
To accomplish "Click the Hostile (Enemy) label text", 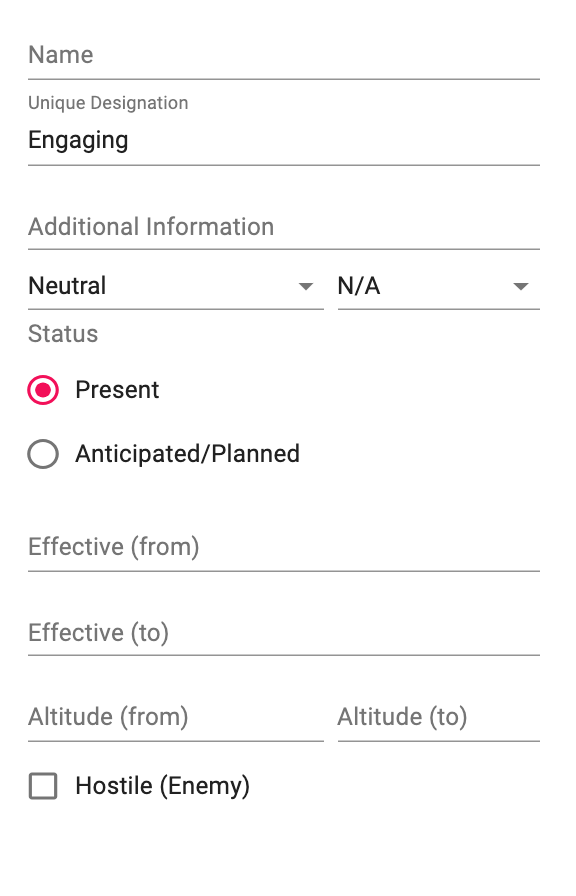I will [161, 786].
